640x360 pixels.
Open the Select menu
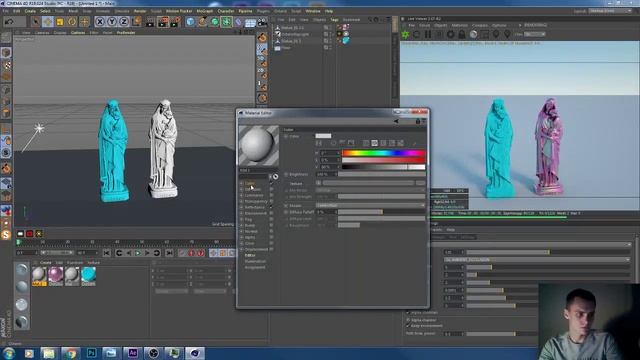point(45,11)
